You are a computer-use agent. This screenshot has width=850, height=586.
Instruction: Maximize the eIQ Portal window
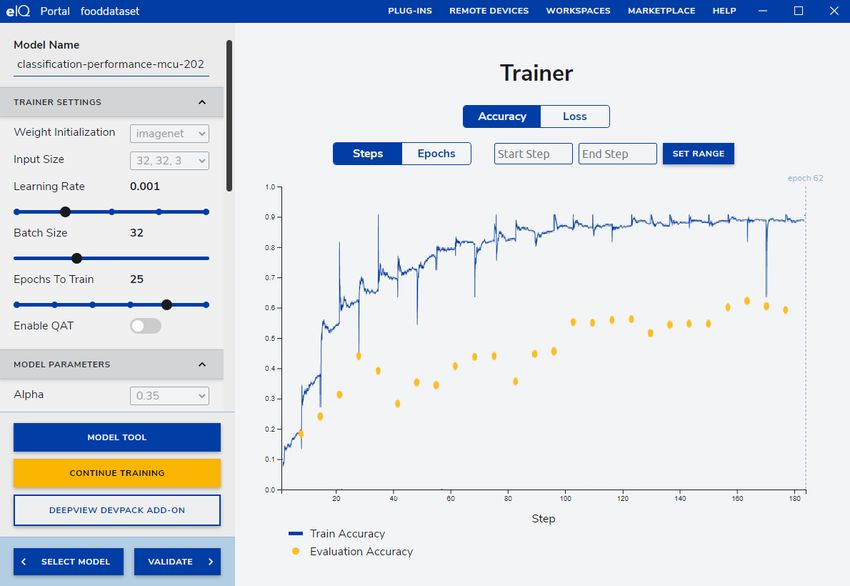coord(799,11)
